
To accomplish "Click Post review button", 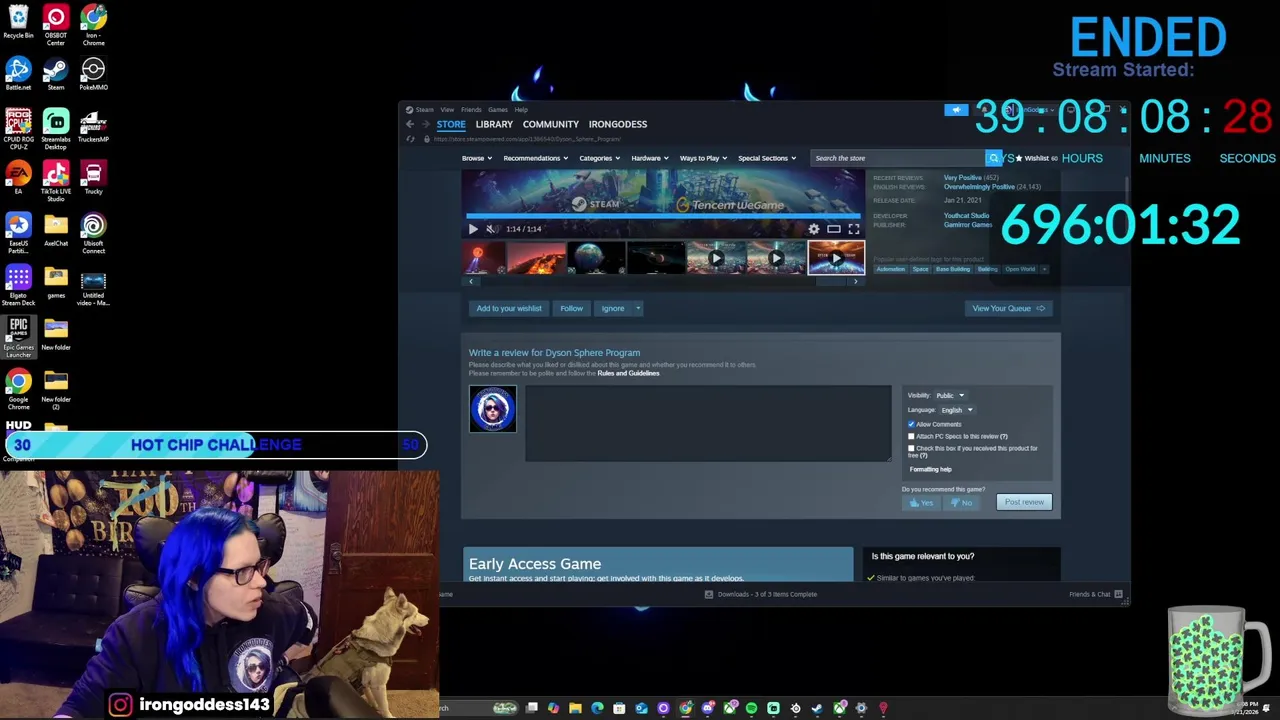I will (1024, 502).
